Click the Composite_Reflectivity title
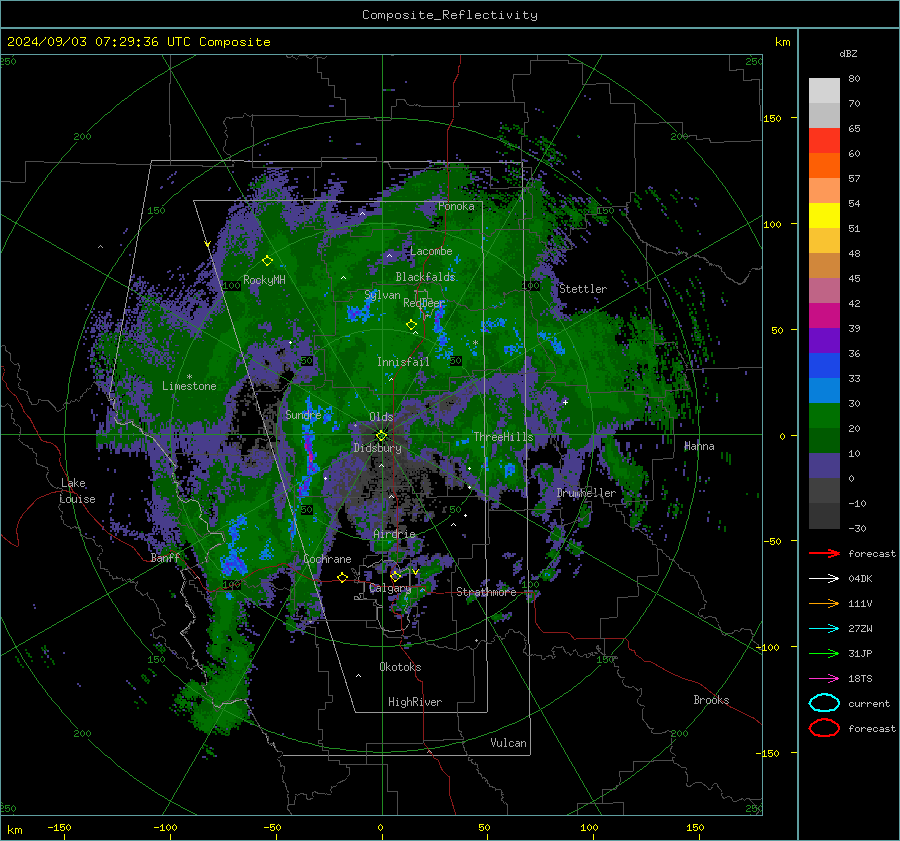The height and width of the screenshot is (841, 900). (x=450, y=15)
